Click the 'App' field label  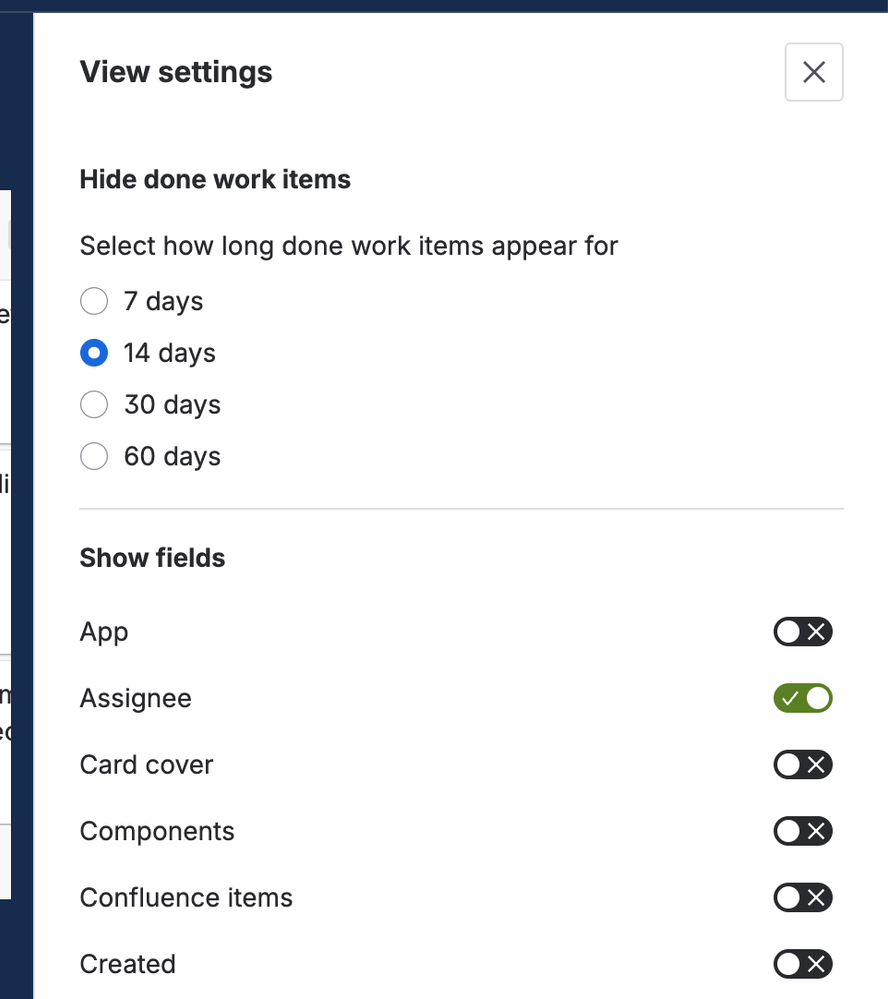pos(104,633)
